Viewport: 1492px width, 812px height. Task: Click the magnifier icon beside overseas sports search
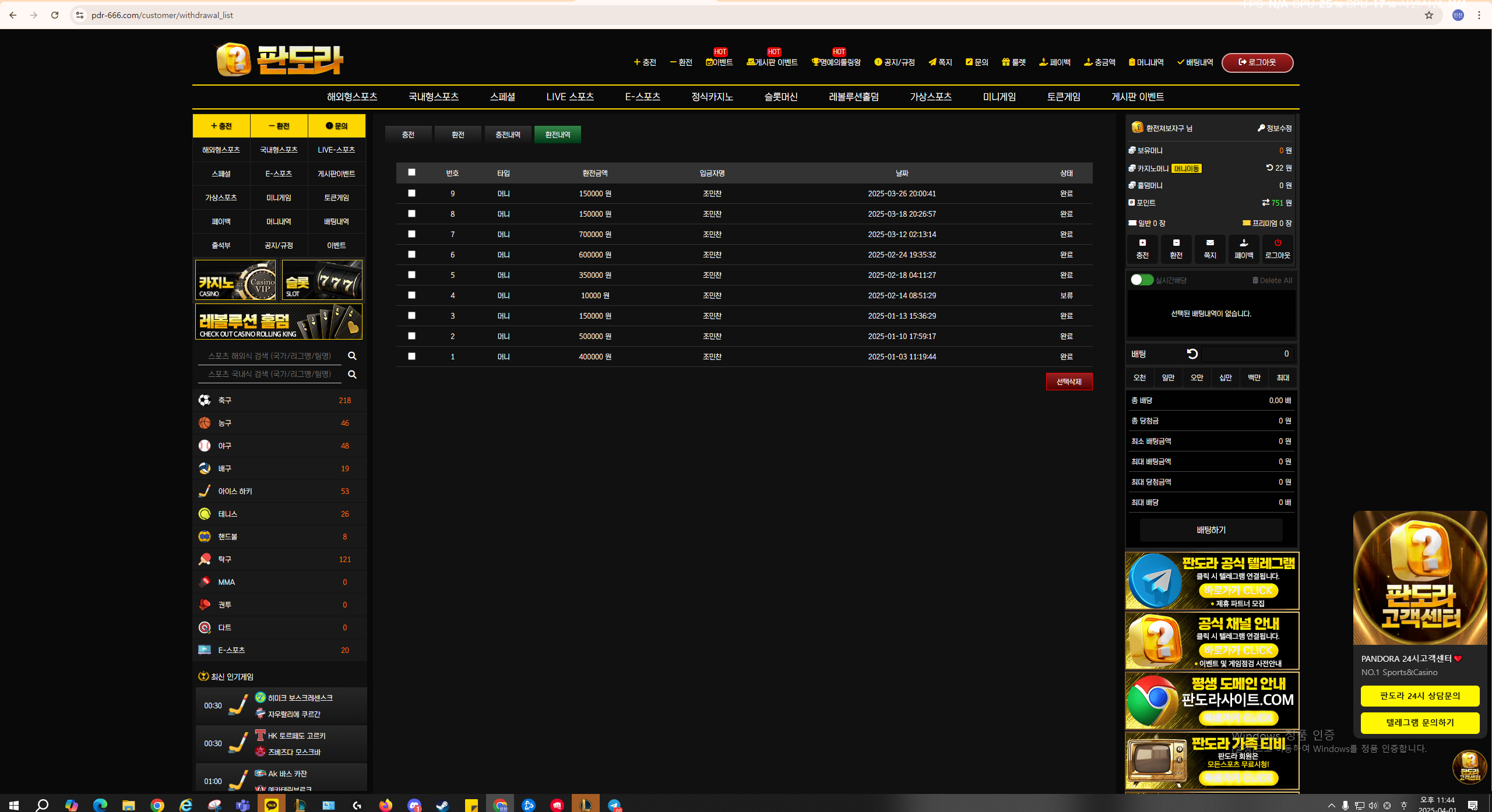tap(352, 356)
